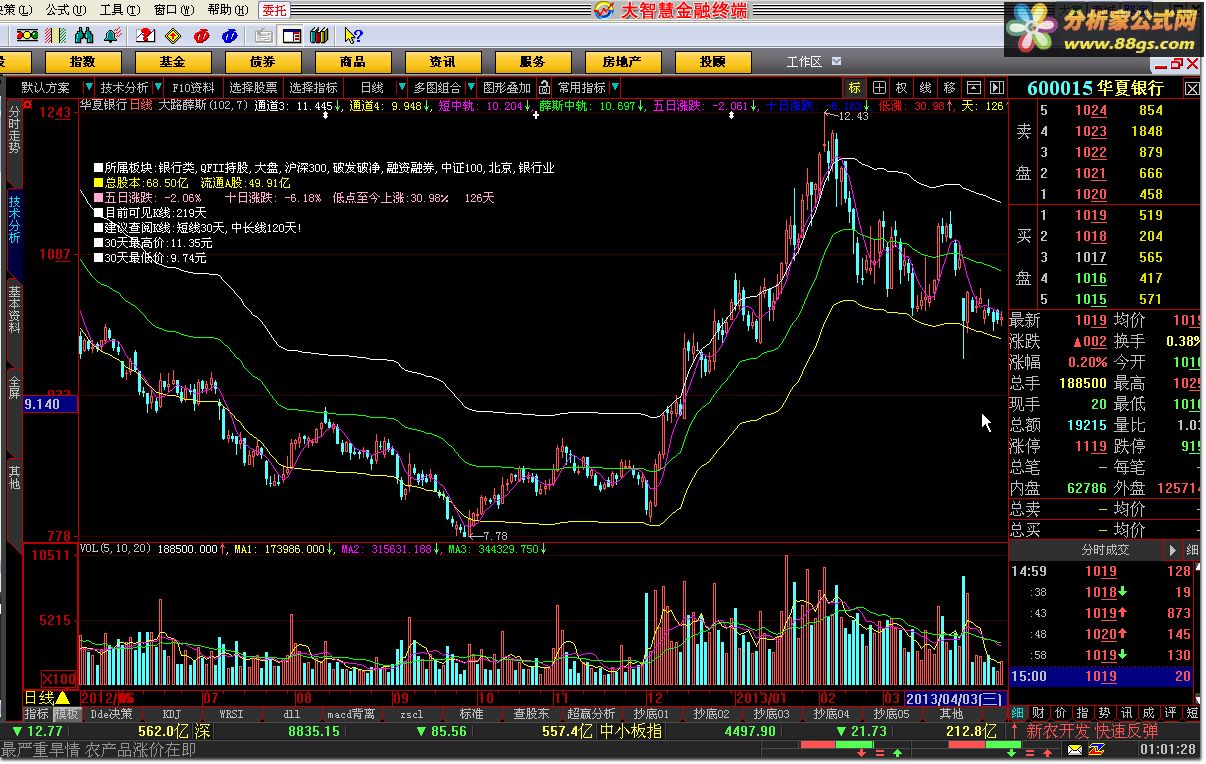The image size is (1206, 764).
Task: Click the yellow diamond sign icon
Action: click(x=173, y=36)
